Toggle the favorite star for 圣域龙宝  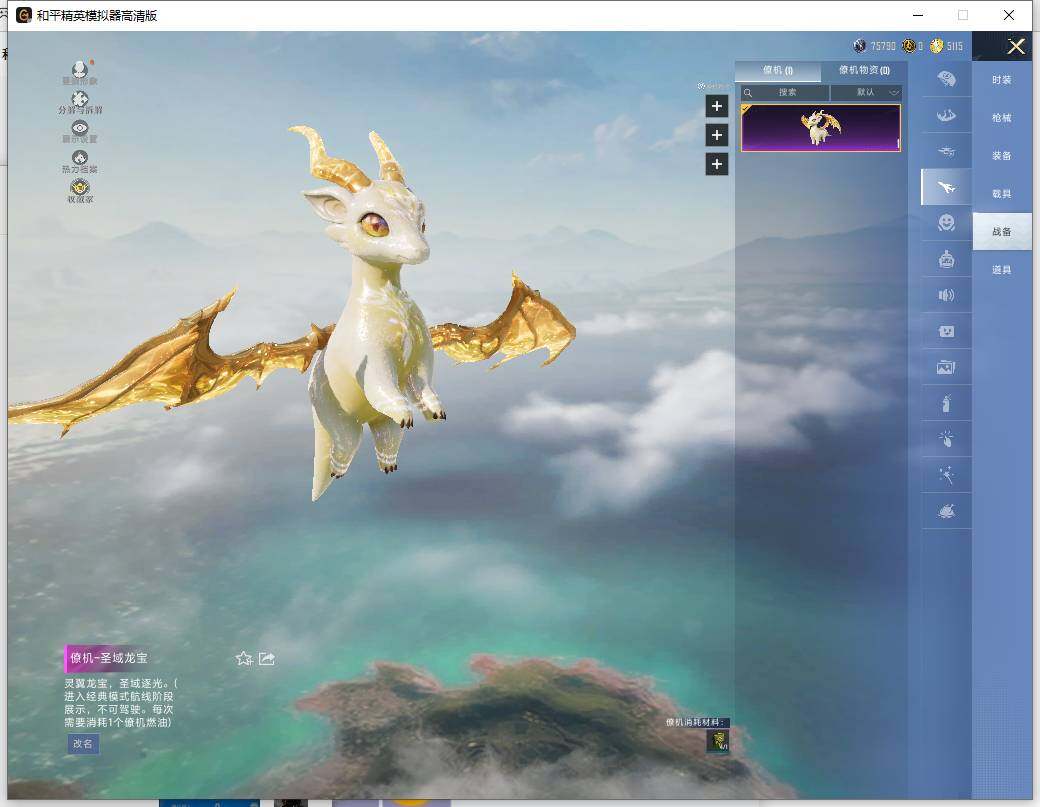tap(243, 658)
